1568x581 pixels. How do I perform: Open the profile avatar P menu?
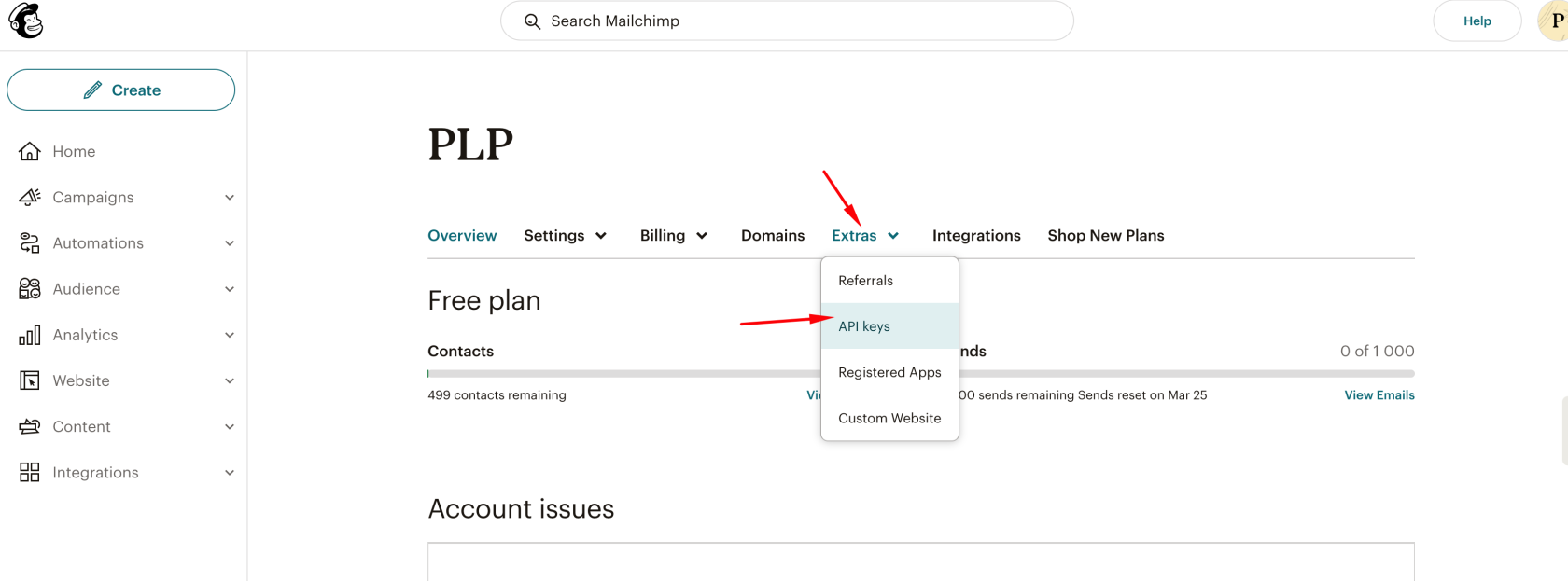point(1554,21)
